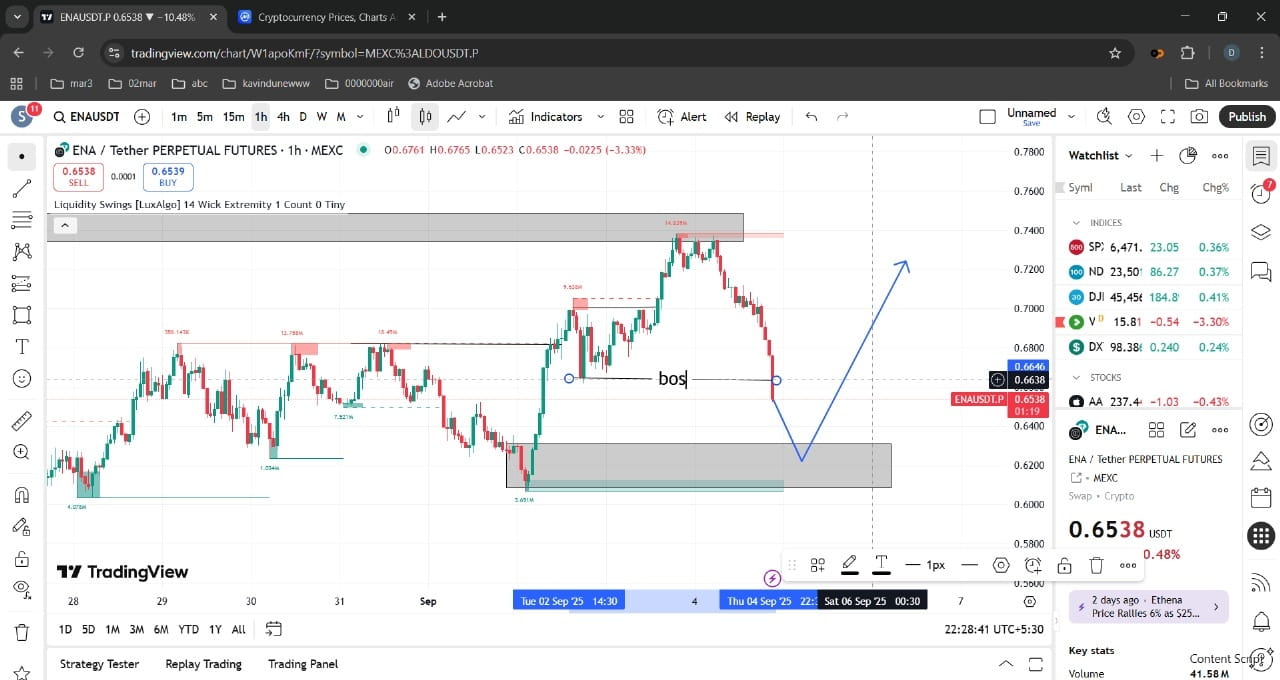This screenshot has width=1280, height=680.
Task: Open indicator templates grid icon
Action: point(627,117)
